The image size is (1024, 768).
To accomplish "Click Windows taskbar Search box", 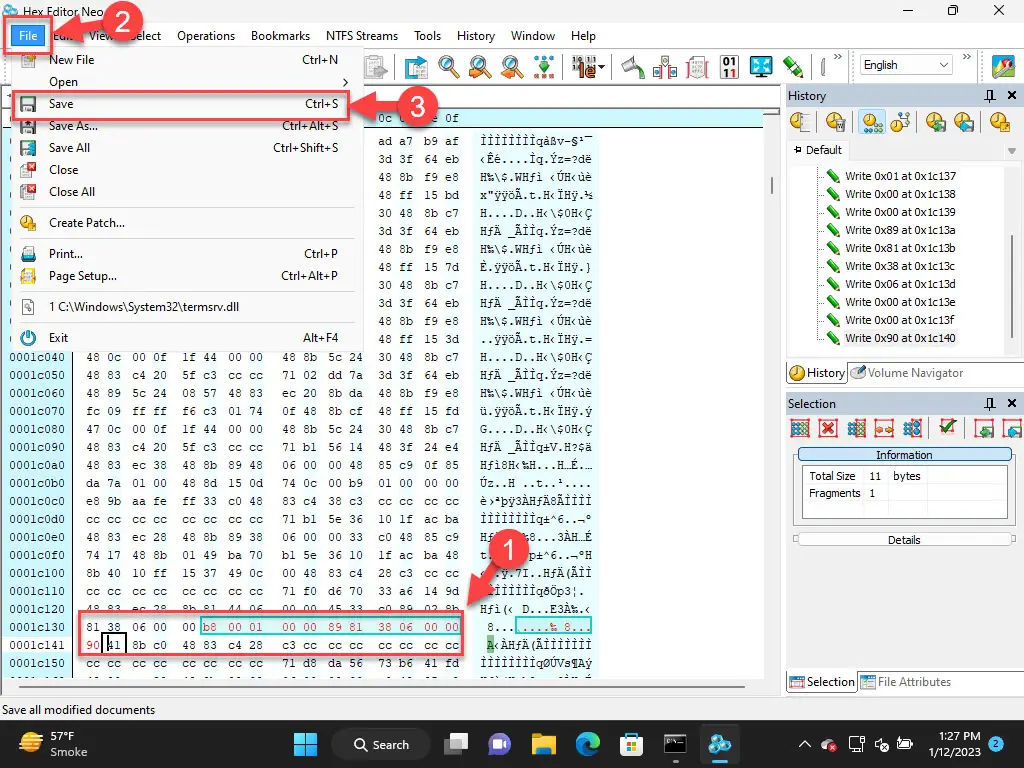I will coord(382,744).
